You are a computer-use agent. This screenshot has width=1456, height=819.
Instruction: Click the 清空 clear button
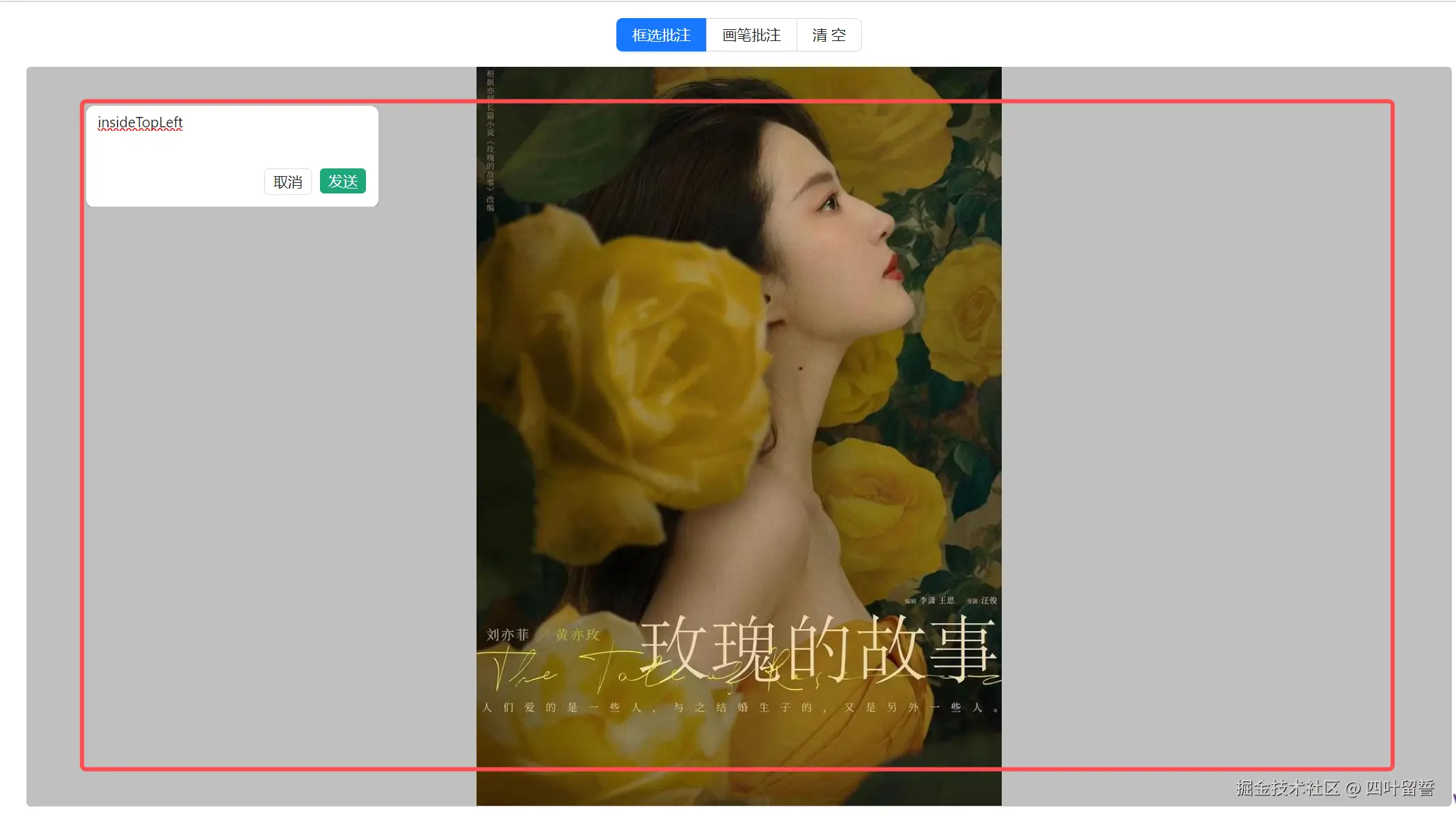[829, 35]
